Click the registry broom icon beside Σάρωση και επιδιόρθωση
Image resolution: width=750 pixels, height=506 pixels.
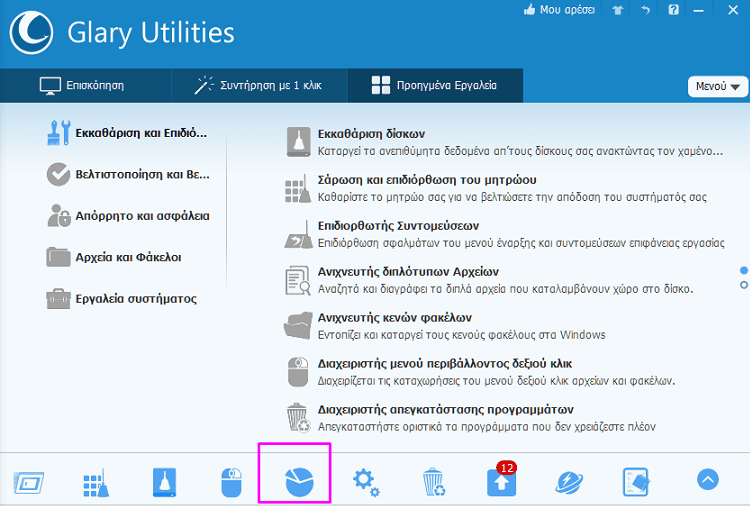(x=298, y=188)
